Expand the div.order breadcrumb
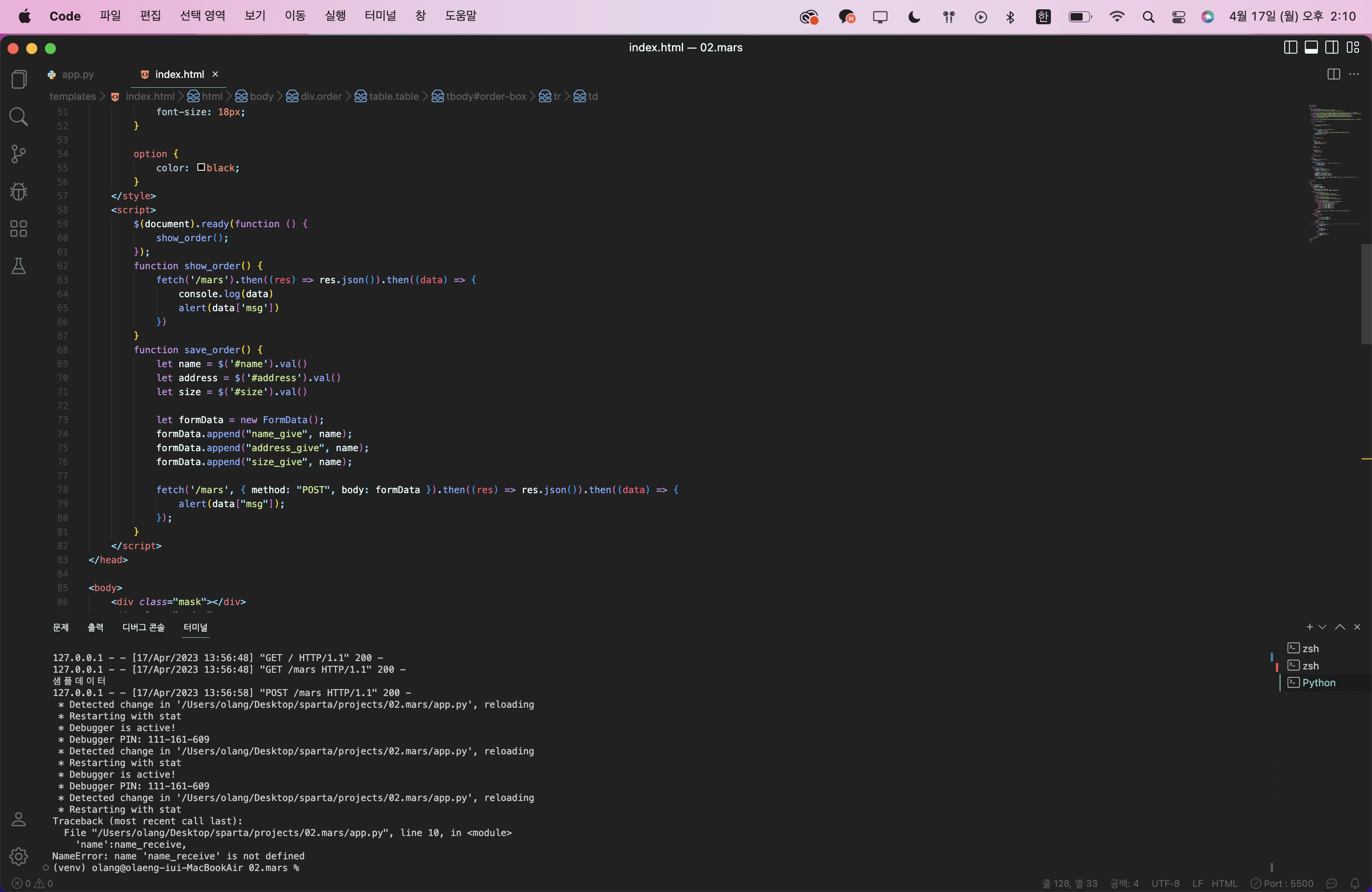 [x=315, y=96]
